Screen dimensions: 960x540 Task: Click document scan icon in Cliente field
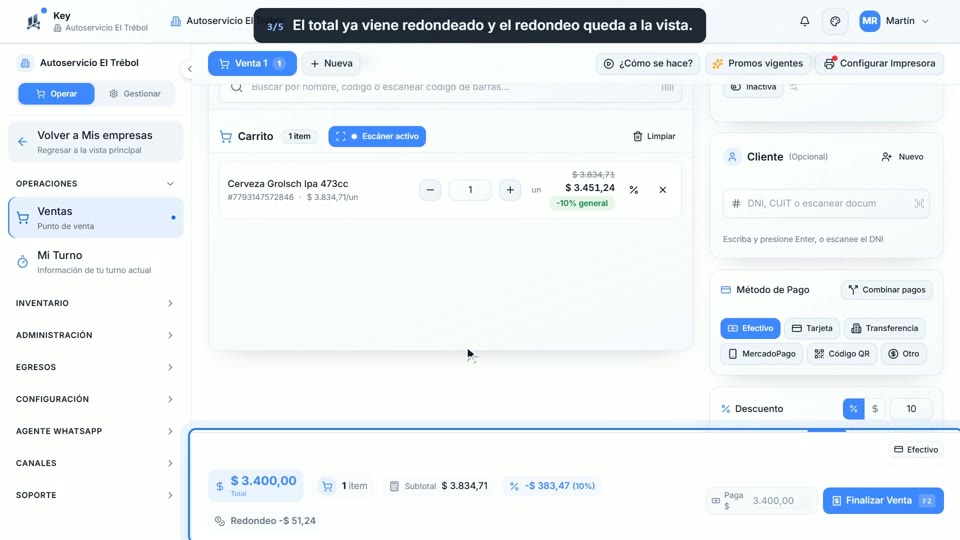coord(919,203)
